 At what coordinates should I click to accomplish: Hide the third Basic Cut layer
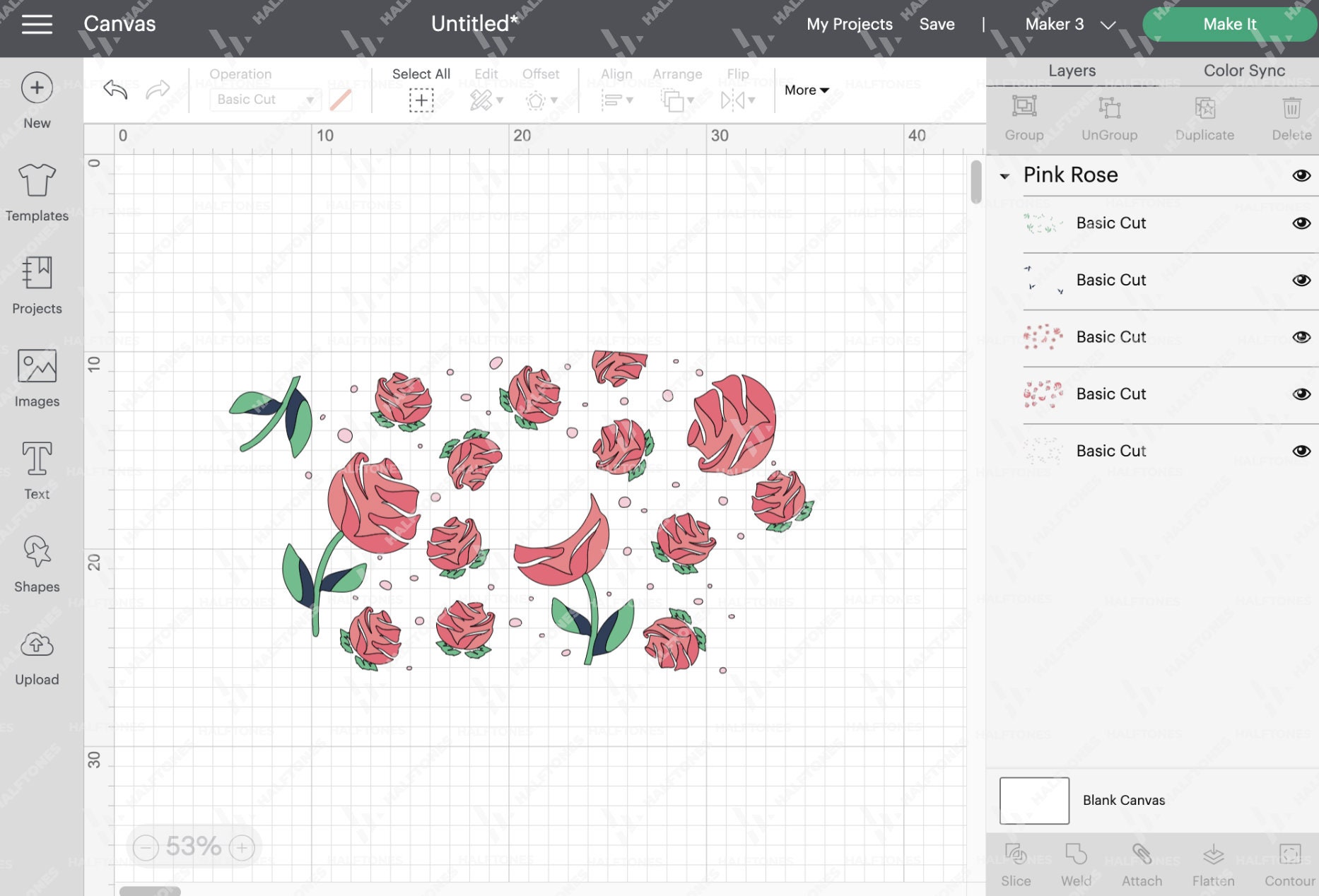(1301, 337)
